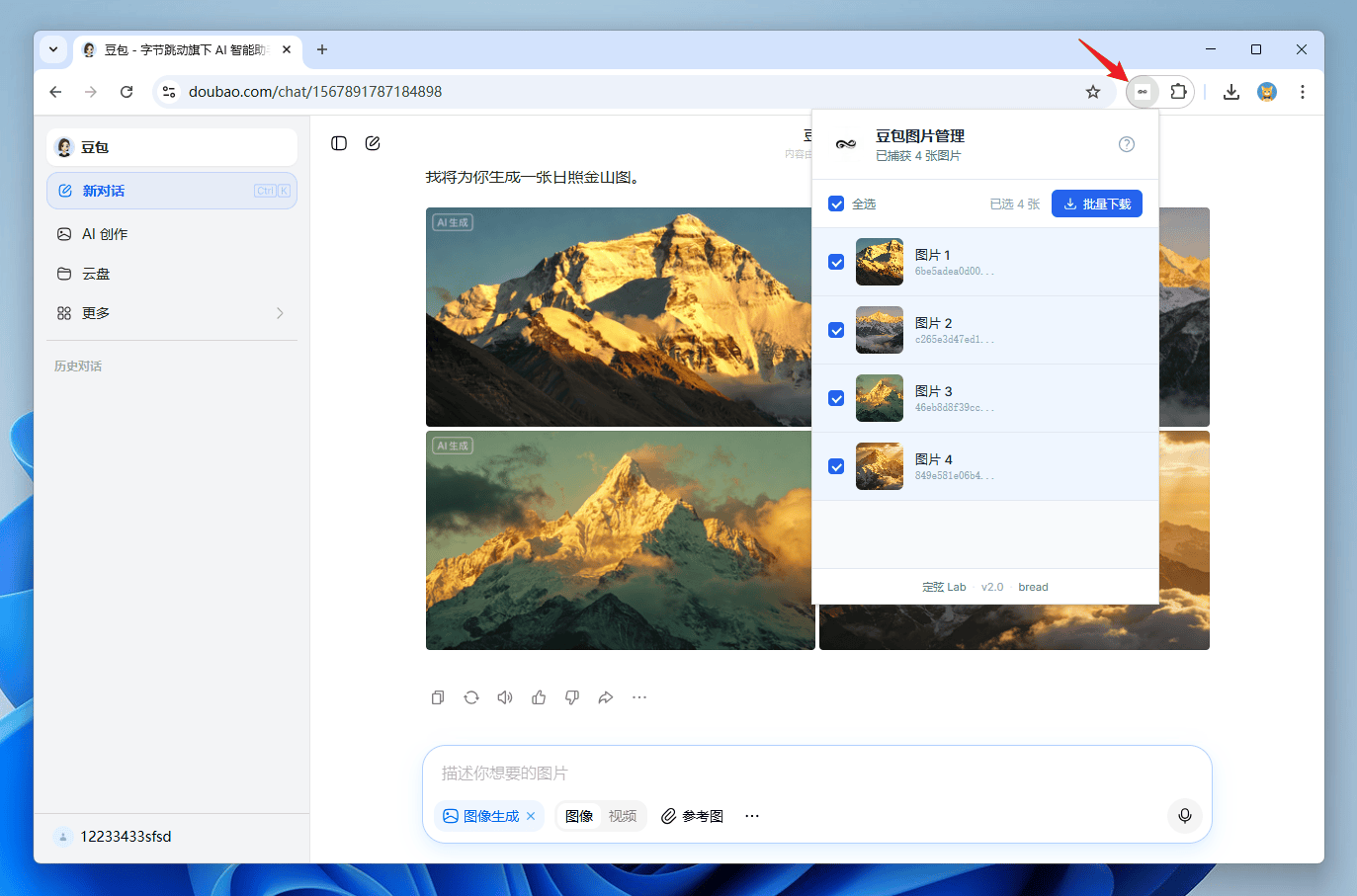Click the 定弦 Lab link in popup footer
Viewport: 1357px width, 896px height.
point(944,586)
